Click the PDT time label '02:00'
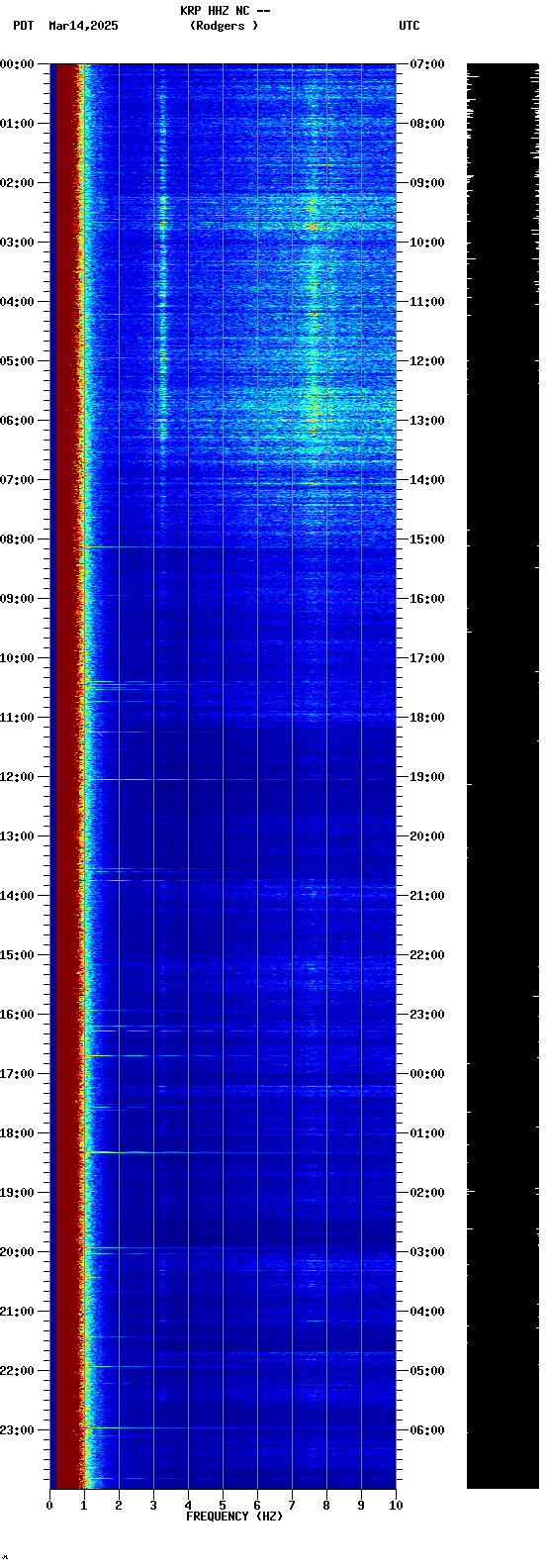This screenshot has height=1568, width=546. (x=17, y=183)
